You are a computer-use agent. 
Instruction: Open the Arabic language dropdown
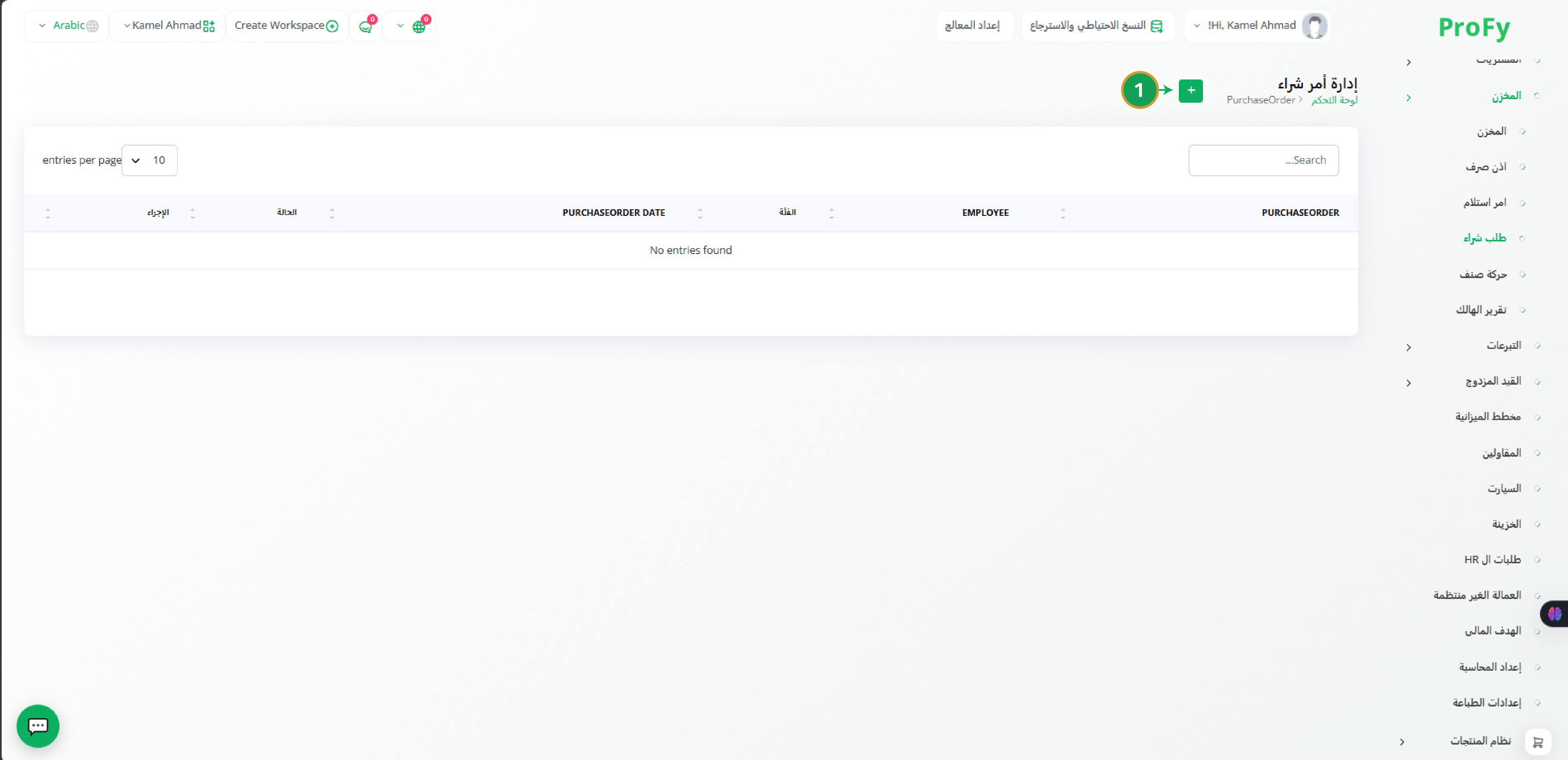coord(67,26)
